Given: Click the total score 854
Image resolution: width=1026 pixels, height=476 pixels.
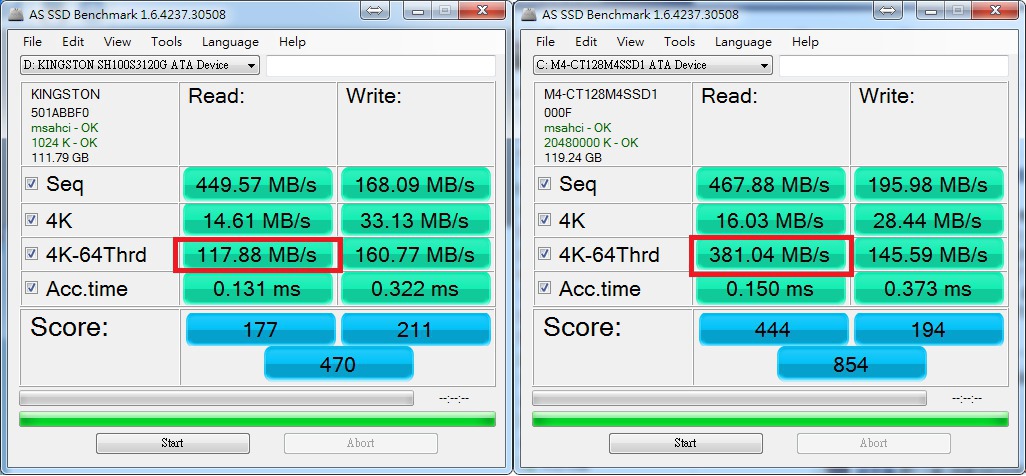Looking at the screenshot, I should click(851, 363).
